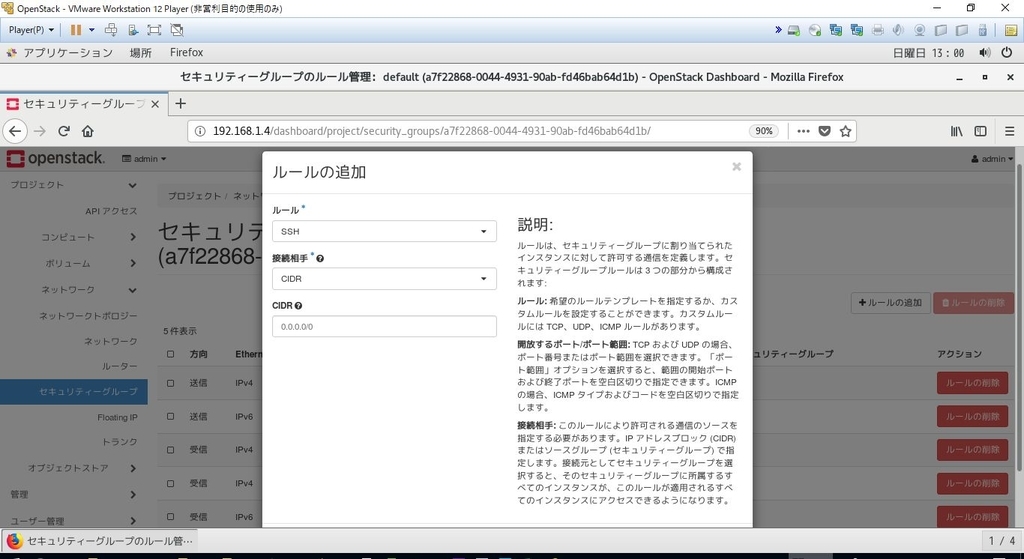Check the 送信 IPv6 rule row checkbox
The image size is (1024, 559).
coord(170,417)
